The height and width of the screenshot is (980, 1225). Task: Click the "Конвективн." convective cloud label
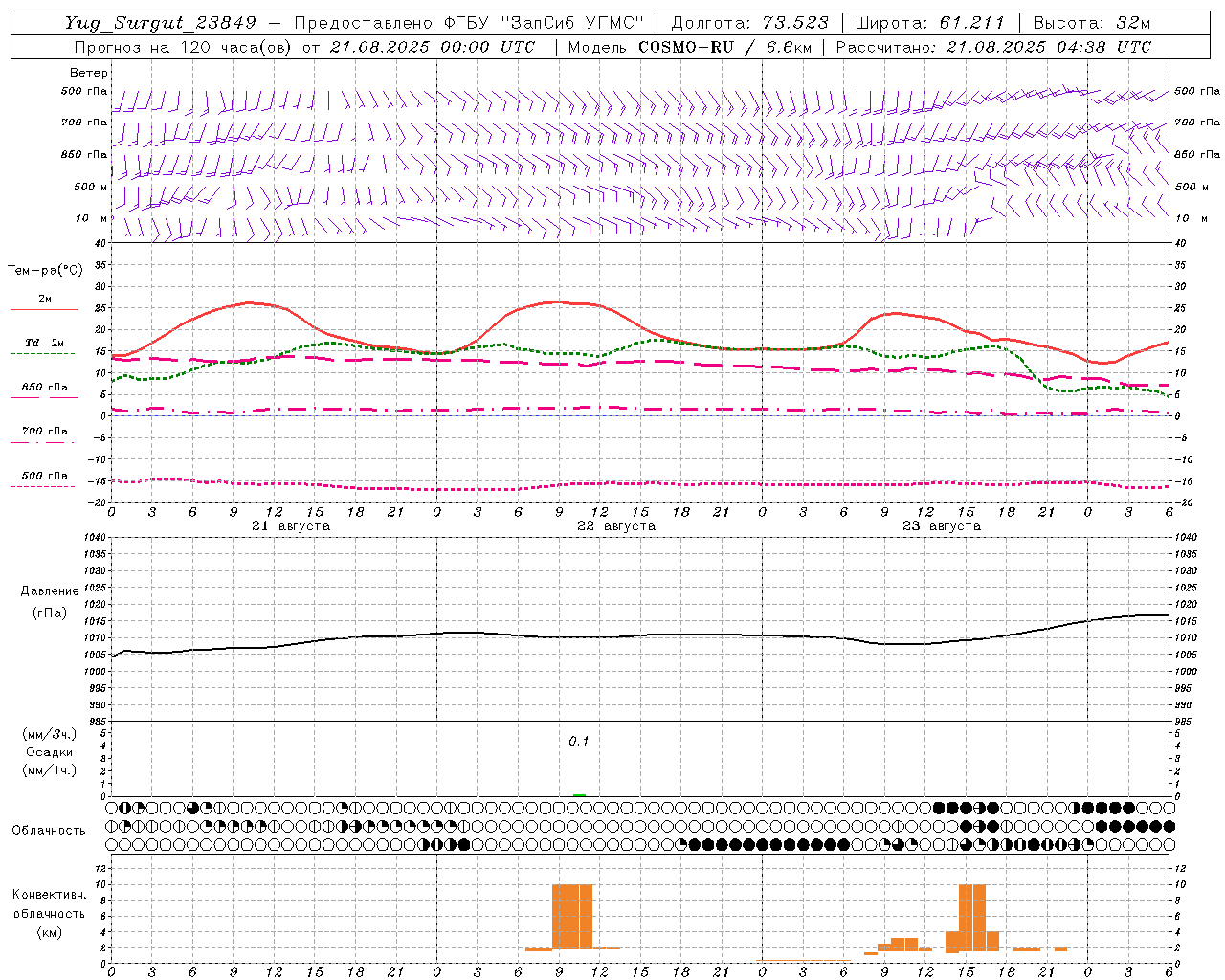click(50, 895)
